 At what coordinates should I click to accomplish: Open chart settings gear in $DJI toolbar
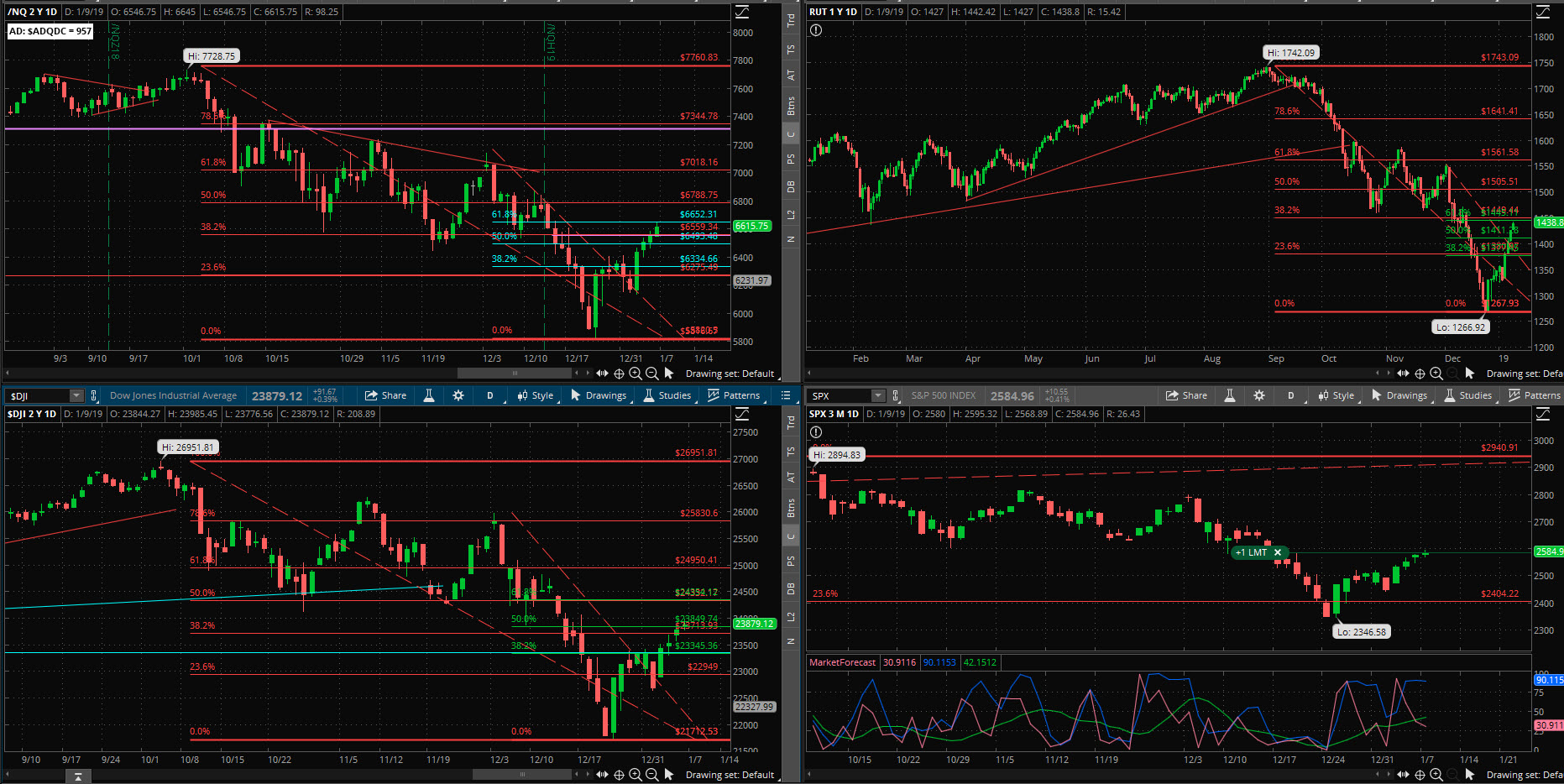tap(458, 395)
